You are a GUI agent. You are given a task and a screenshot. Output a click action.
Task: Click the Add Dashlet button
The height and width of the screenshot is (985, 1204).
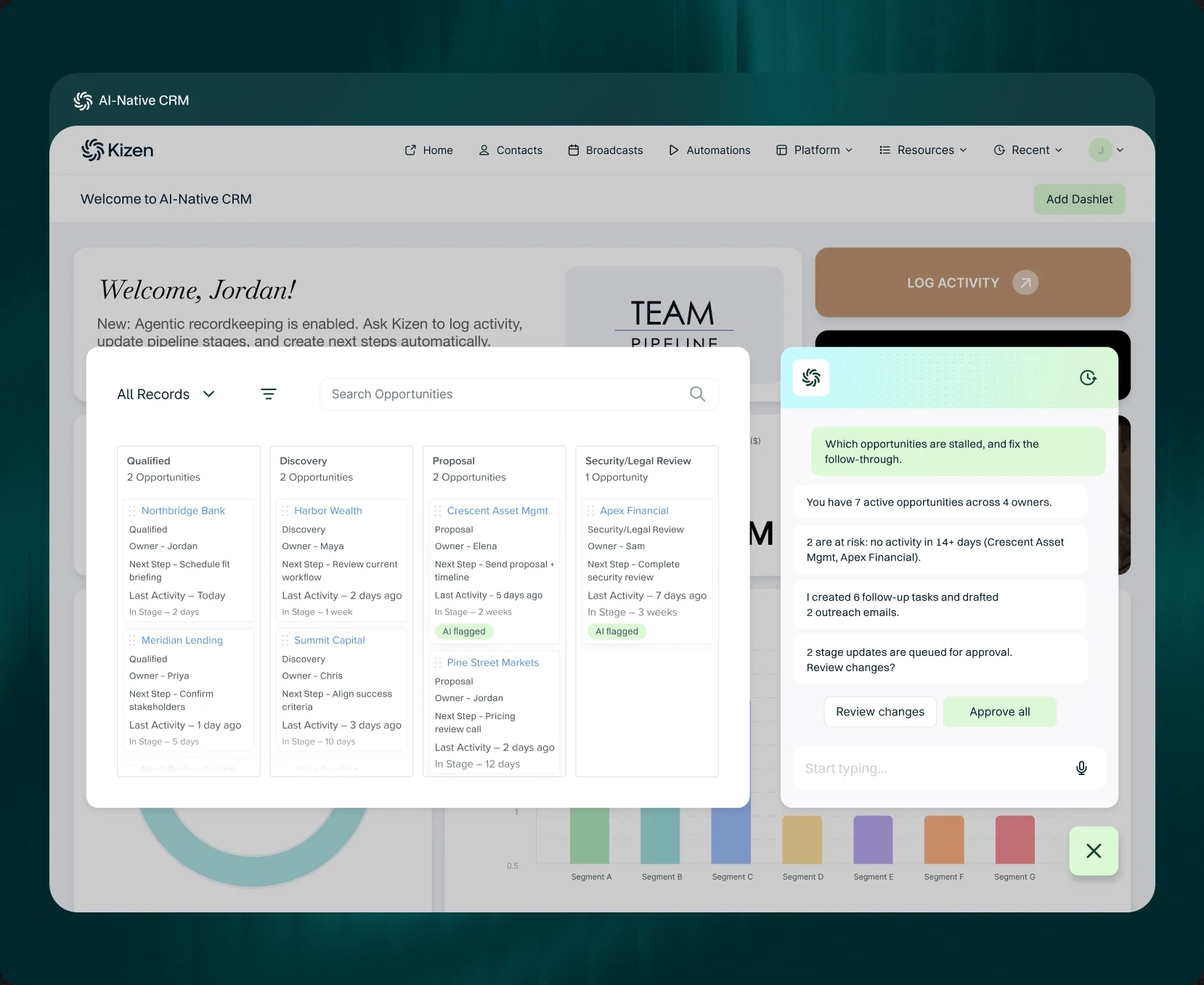[1079, 199]
